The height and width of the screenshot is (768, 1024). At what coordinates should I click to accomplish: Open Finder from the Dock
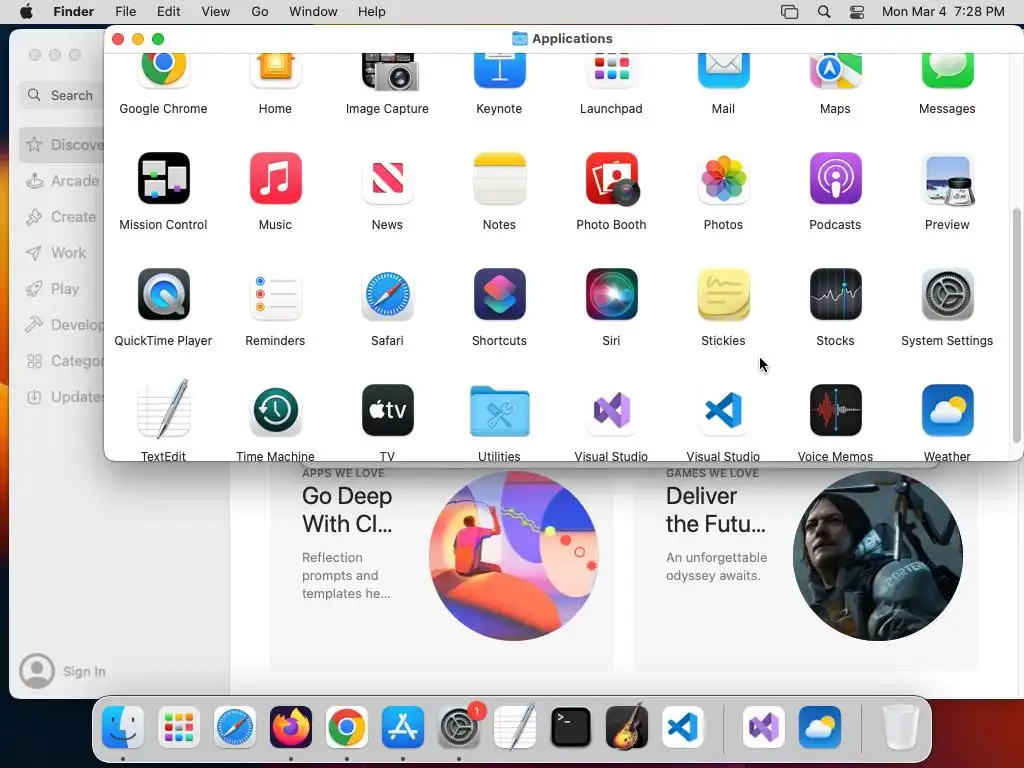tap(123, 727)
